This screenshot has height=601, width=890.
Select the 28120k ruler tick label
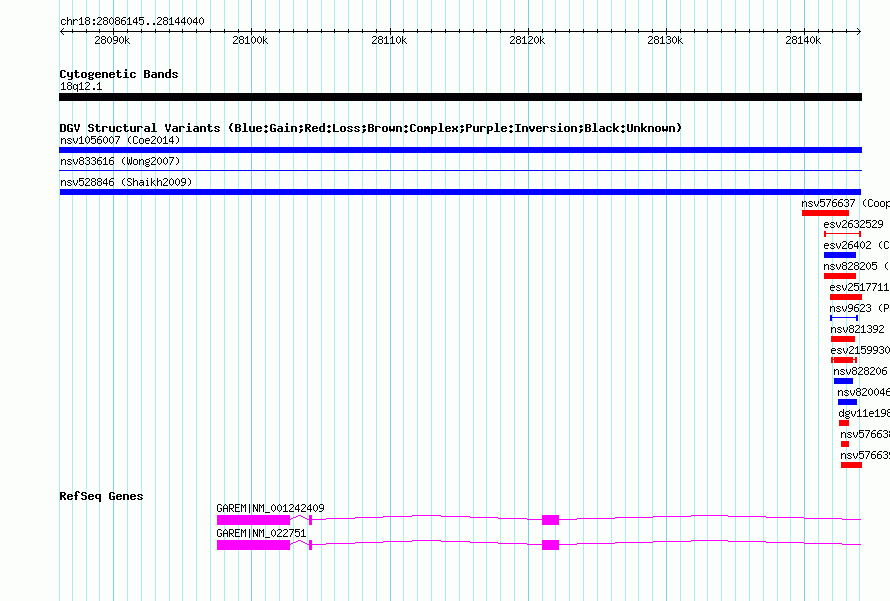point(527,40)
